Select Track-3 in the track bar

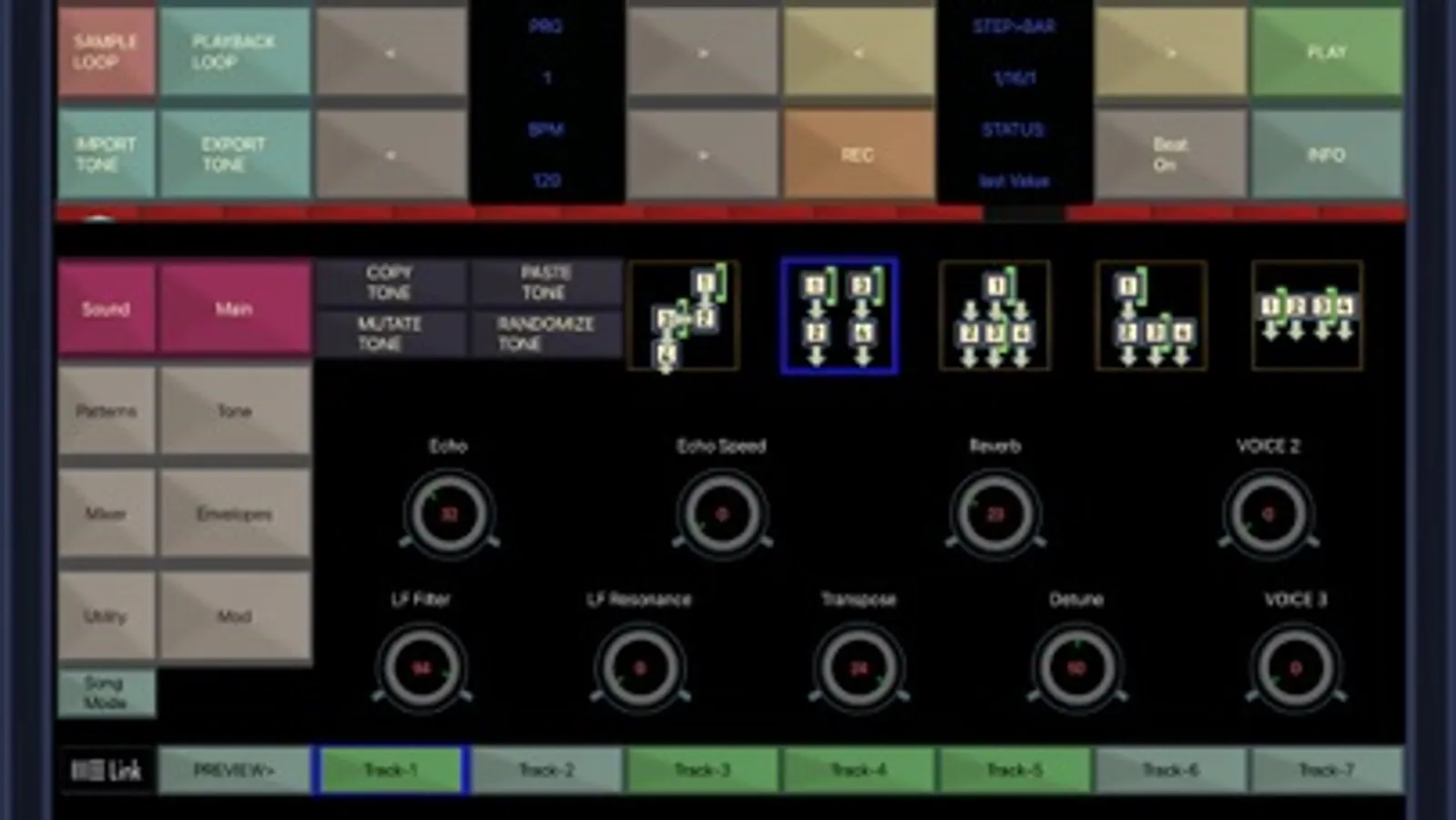click(702, 771)
